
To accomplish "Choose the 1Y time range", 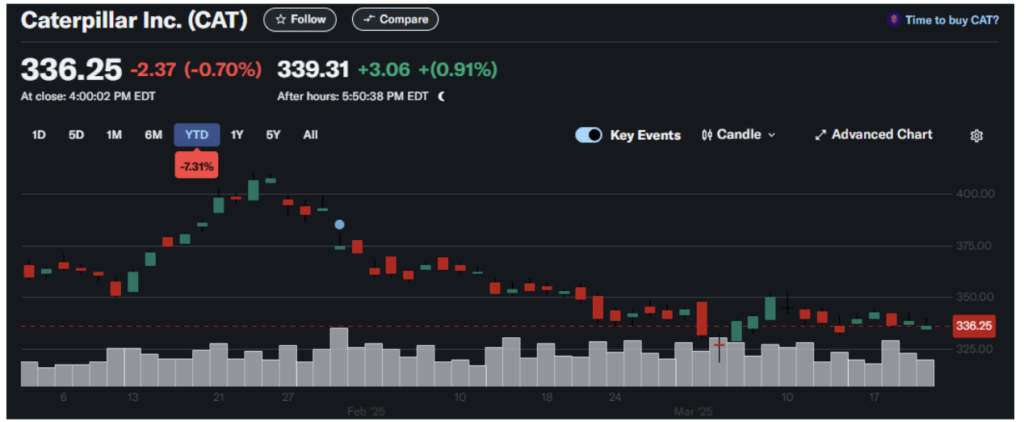I will click(237, 135).
